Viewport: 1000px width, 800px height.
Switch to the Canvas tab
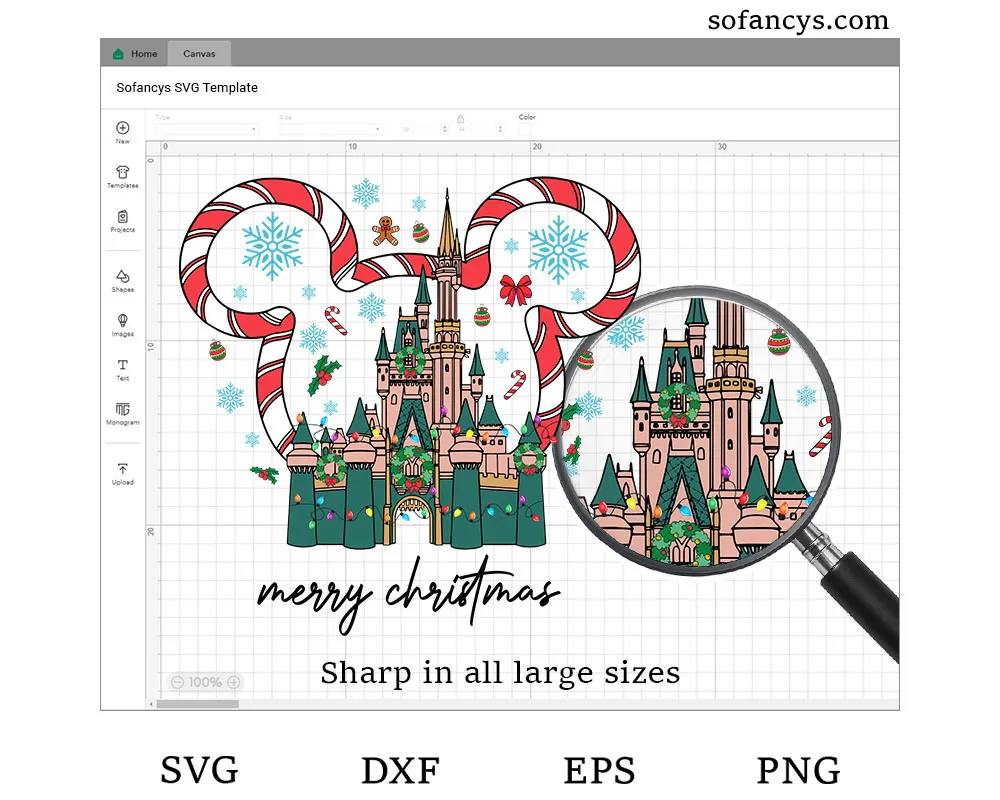click(x=199, y=54)
